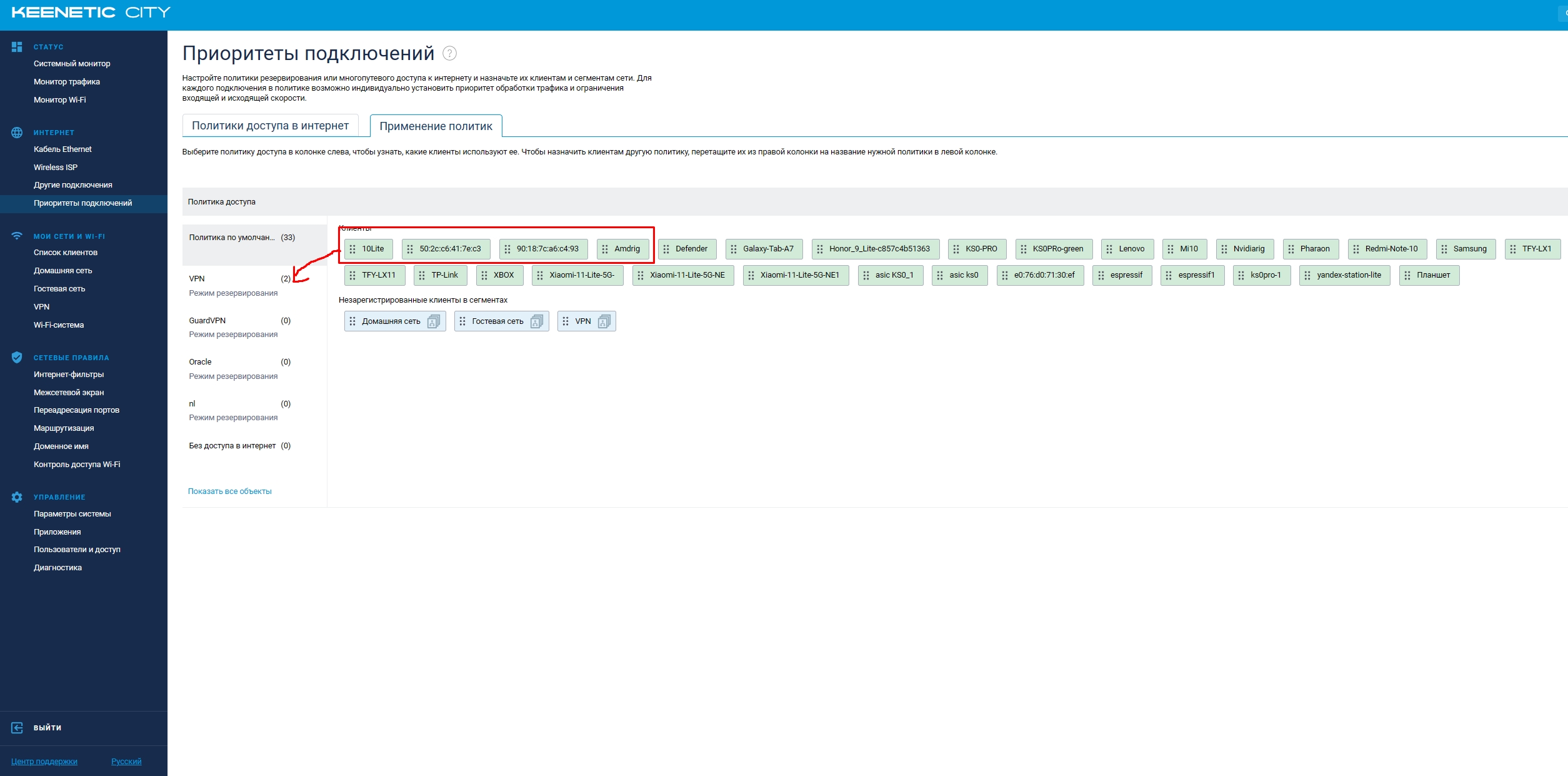Select the Применение политик tab
The width and height of the screenshot is (1568, 776).
pos(436,126)
